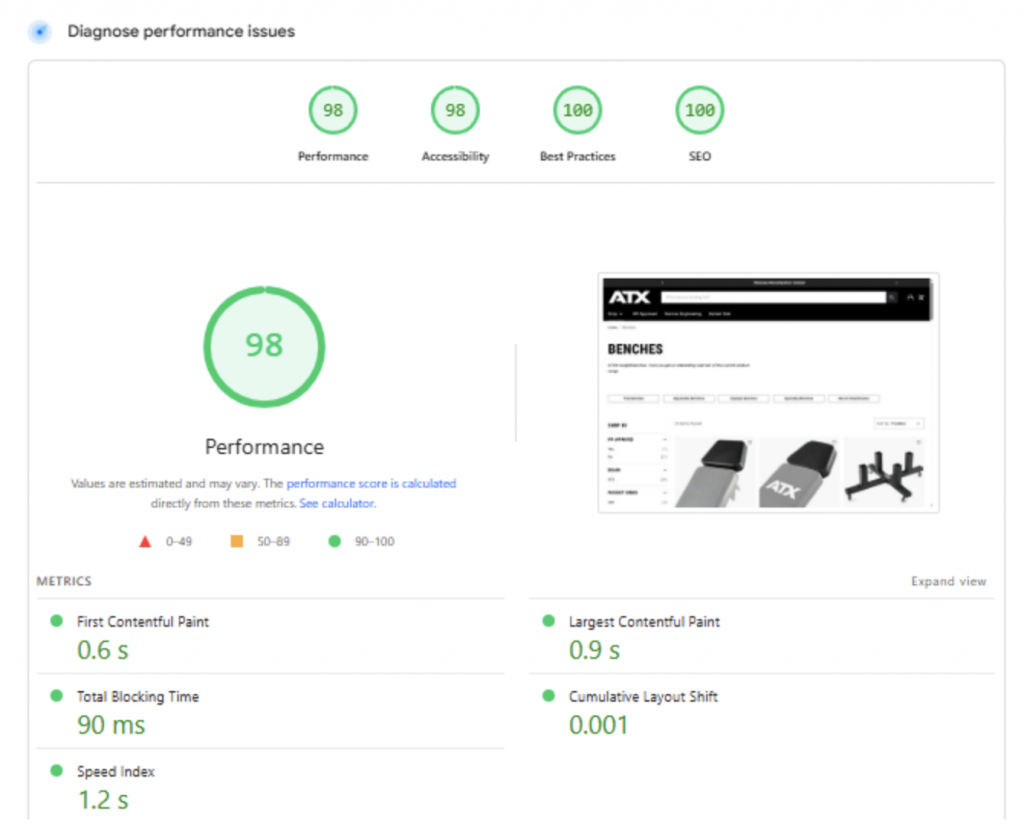Click green dot beside Speed Index
The image size is (1024, 824).
tap(57, 771)
